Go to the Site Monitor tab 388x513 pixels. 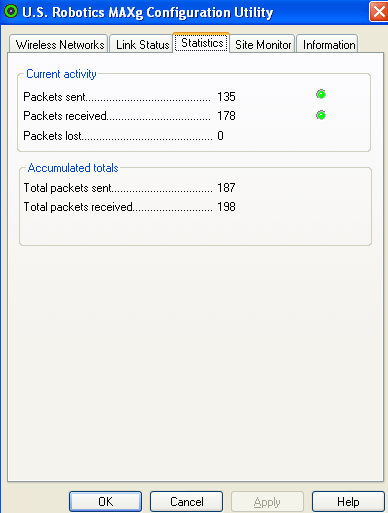pyautogui.click(x=263, y=44)
